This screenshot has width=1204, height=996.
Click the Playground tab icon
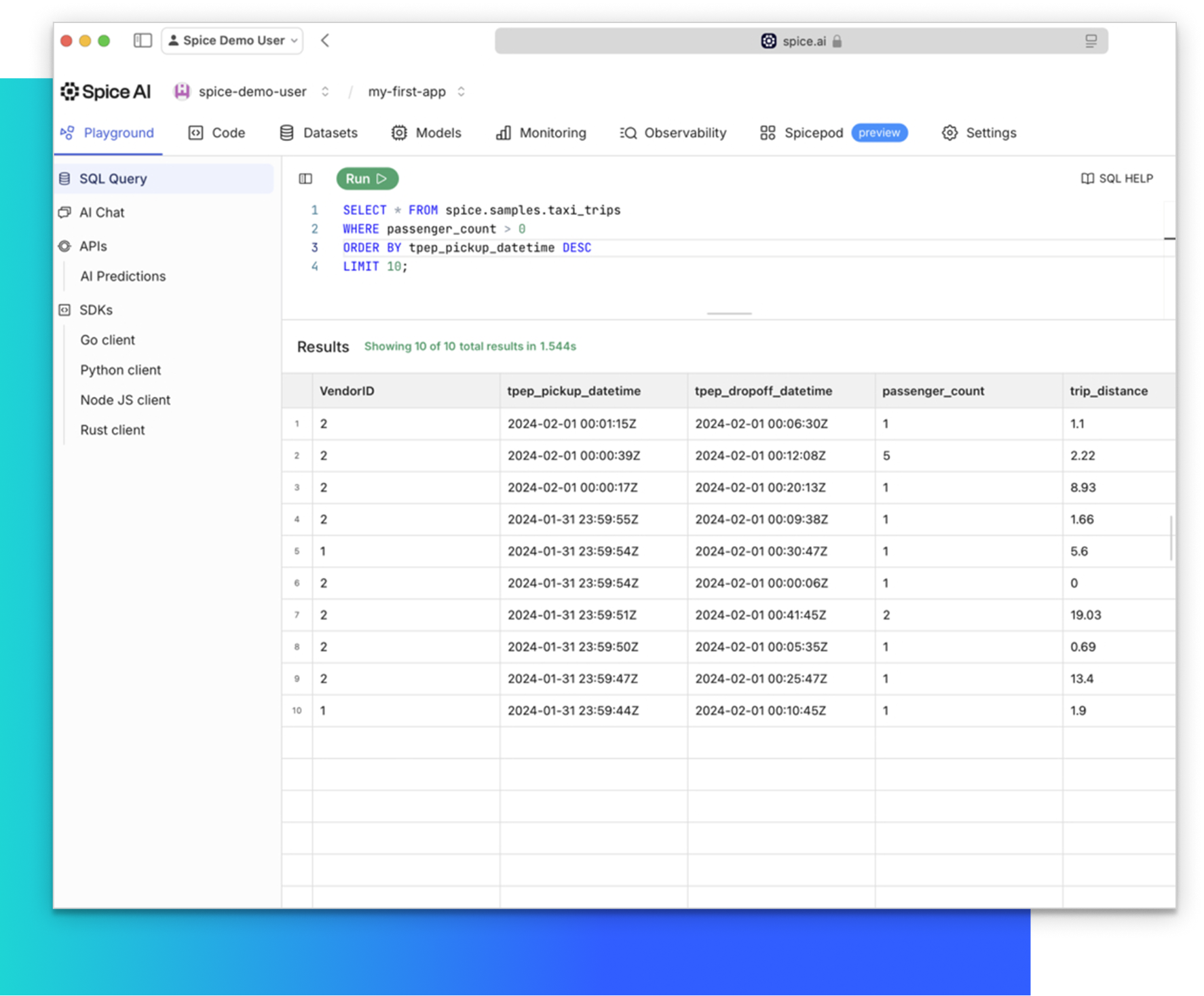[67, 133]
